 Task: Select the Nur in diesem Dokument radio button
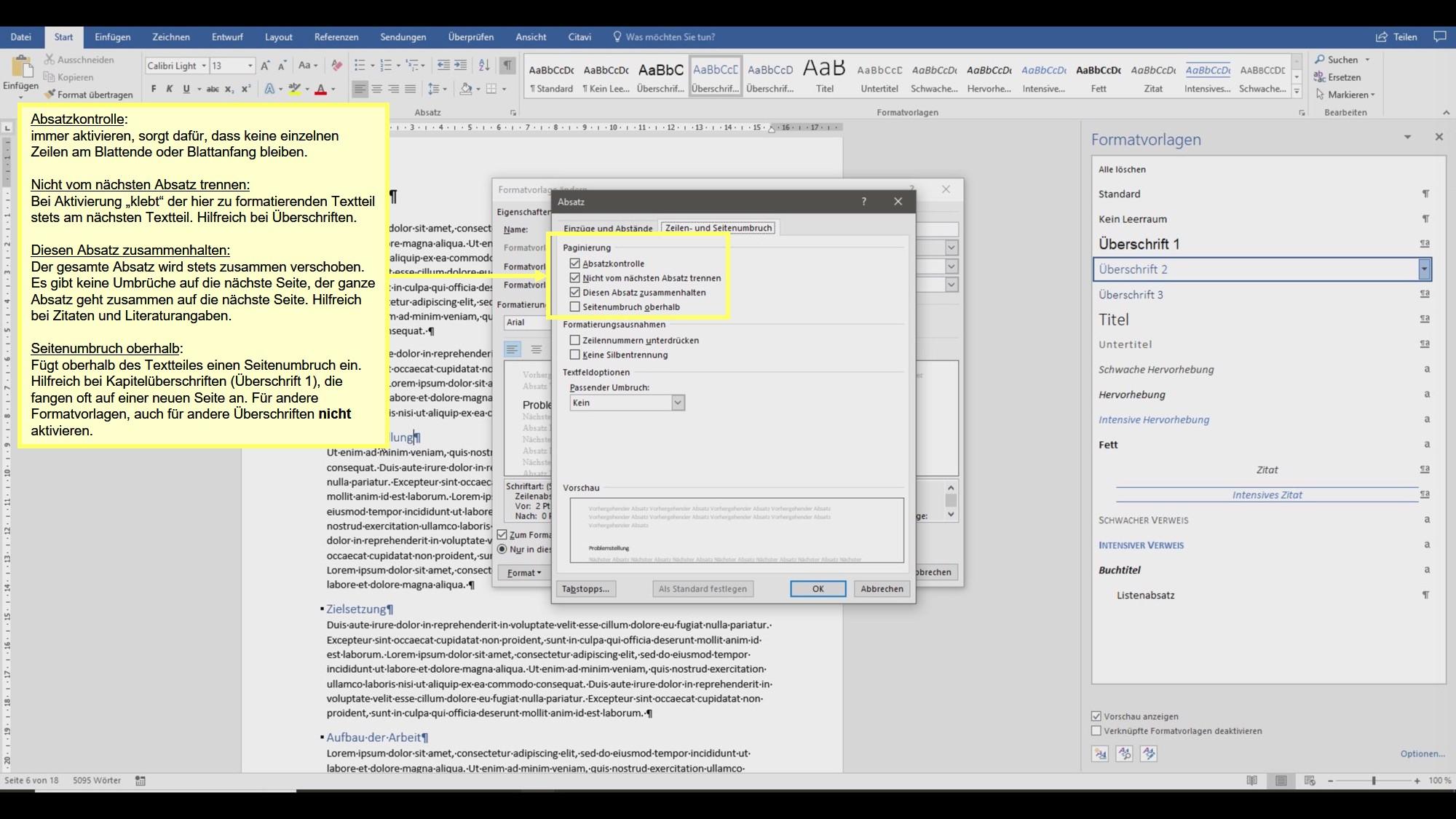(502, 549)
